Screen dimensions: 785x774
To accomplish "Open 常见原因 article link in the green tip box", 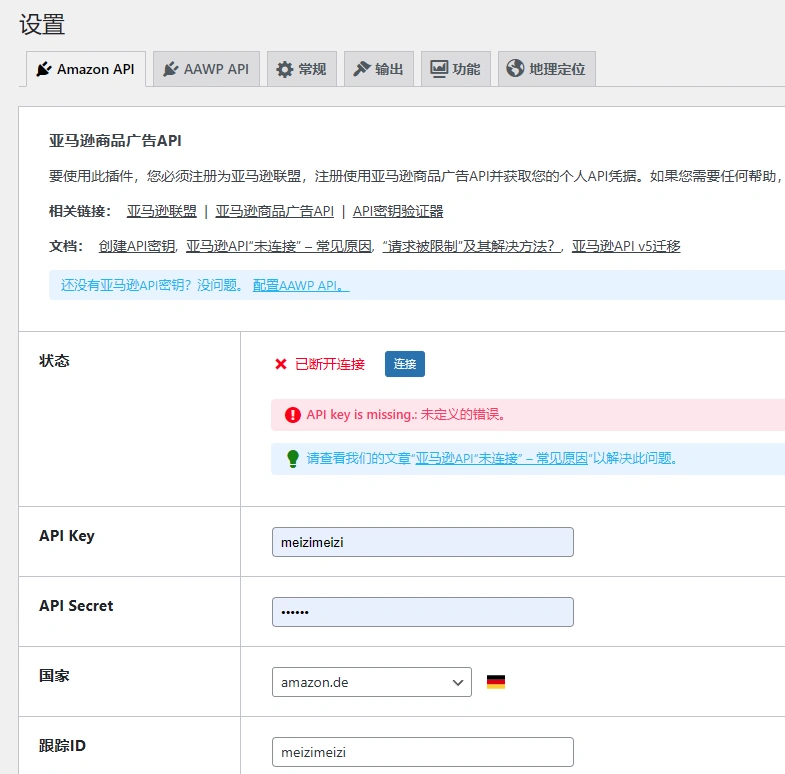I will click(x=501, y=459).
